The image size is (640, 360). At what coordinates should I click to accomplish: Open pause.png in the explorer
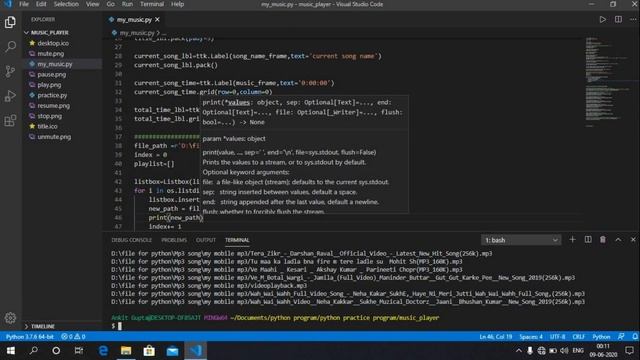tap(51, 75)
